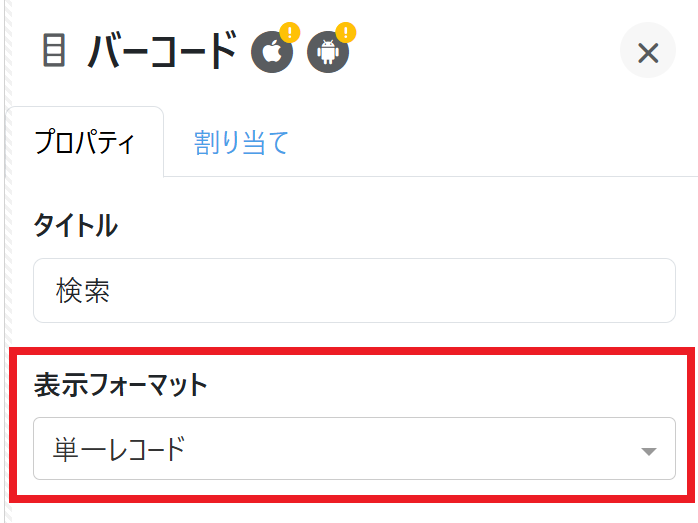Image resolution: width=698 pixels, height=523 pixels.
Task: Open the 表示フォーマット dropdown
Action: 354,449
